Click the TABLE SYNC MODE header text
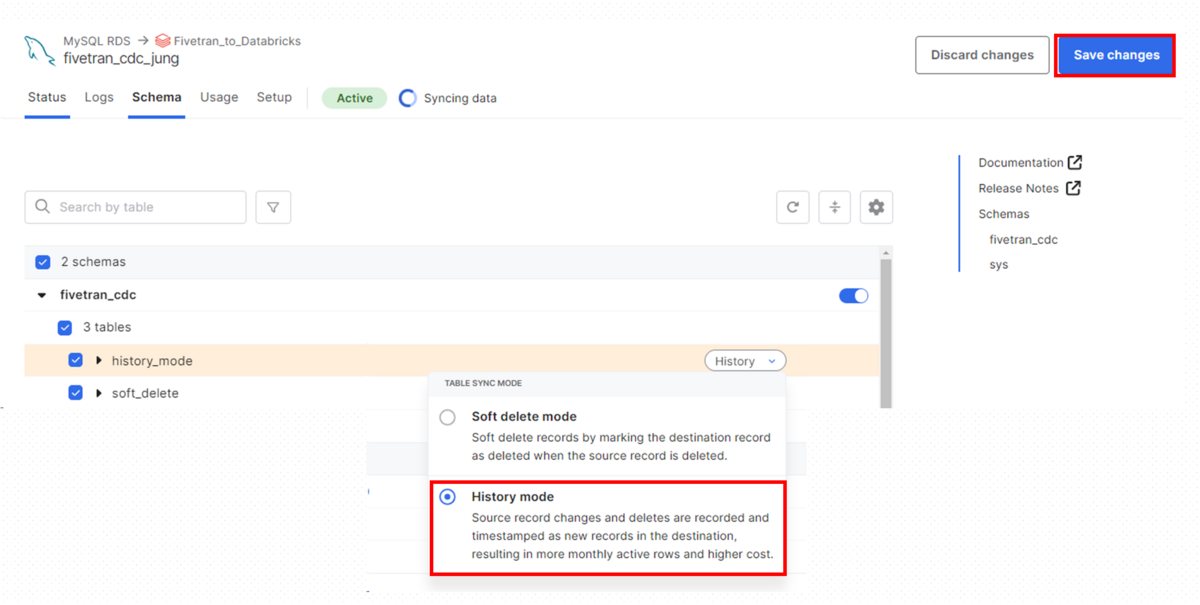Viewport: 1200px width, 605px height. (483, 383)
